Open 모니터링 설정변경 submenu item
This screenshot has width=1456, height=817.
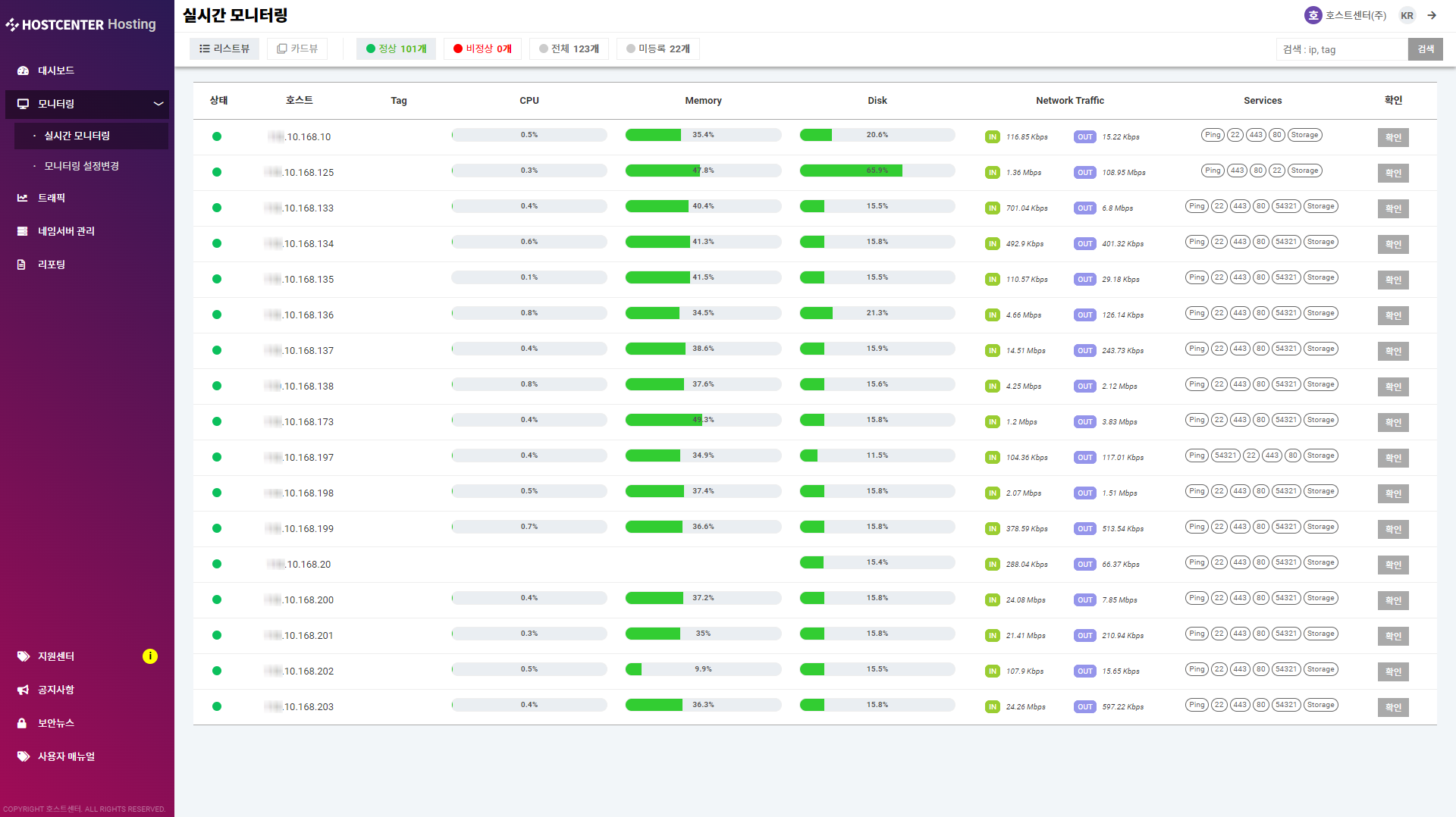[81, 166]
